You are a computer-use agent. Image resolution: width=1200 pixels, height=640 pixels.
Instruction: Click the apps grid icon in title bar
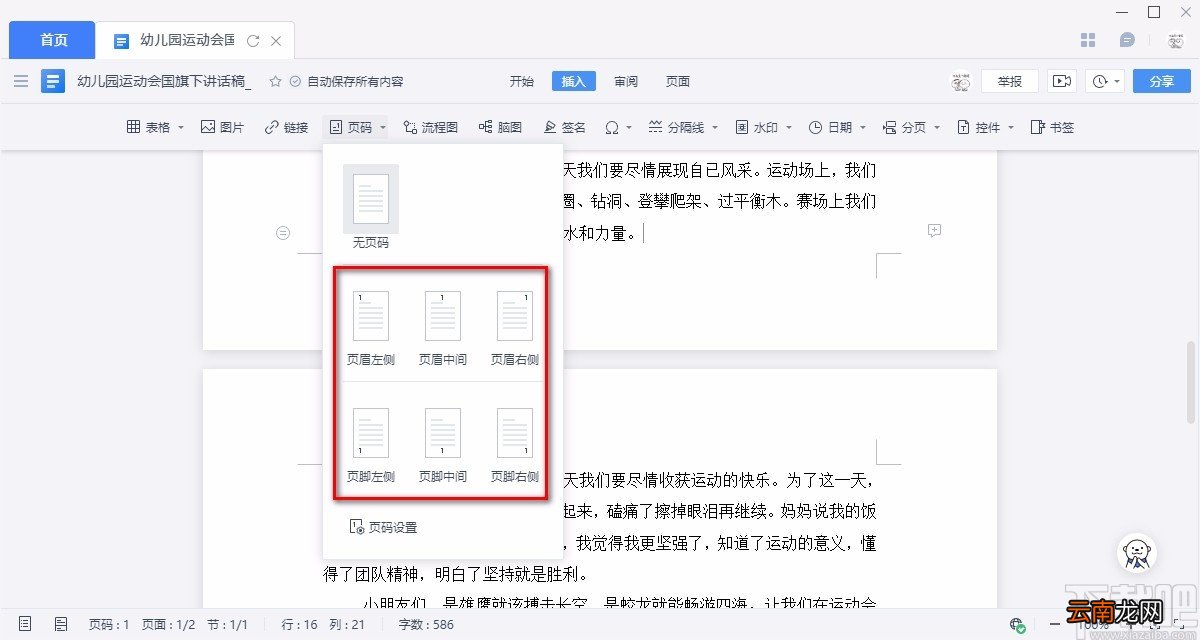coord(1089,40)
